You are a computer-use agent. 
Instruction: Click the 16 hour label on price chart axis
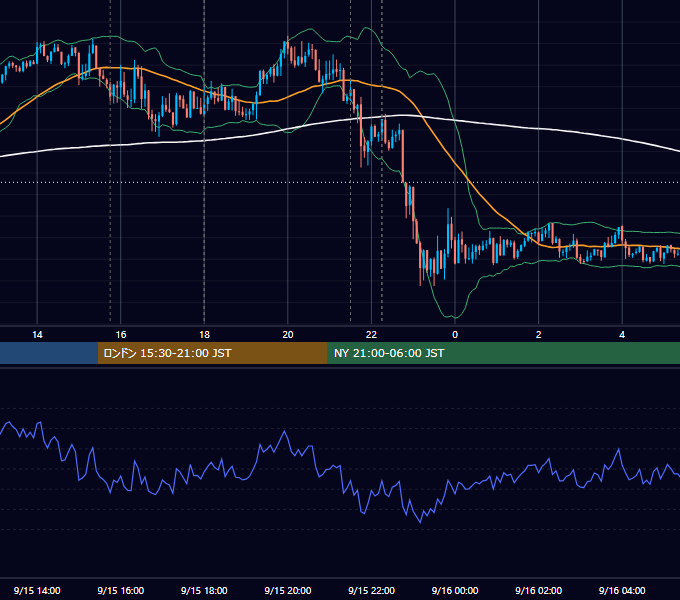pos(121,335)
